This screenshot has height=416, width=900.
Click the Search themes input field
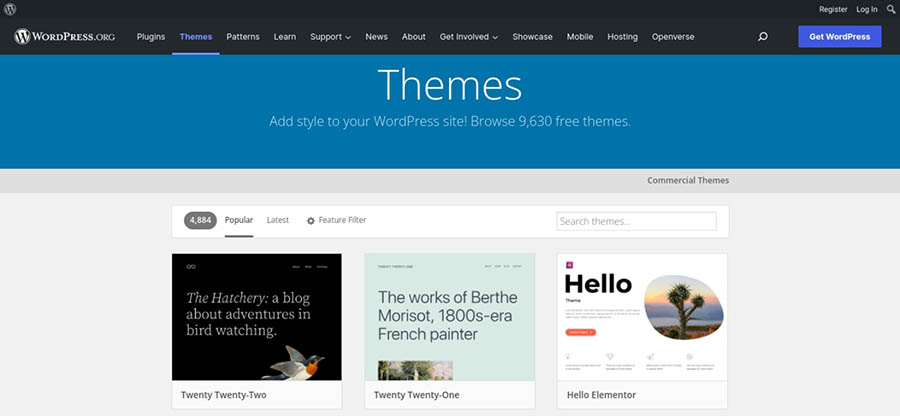coord(637,221)
